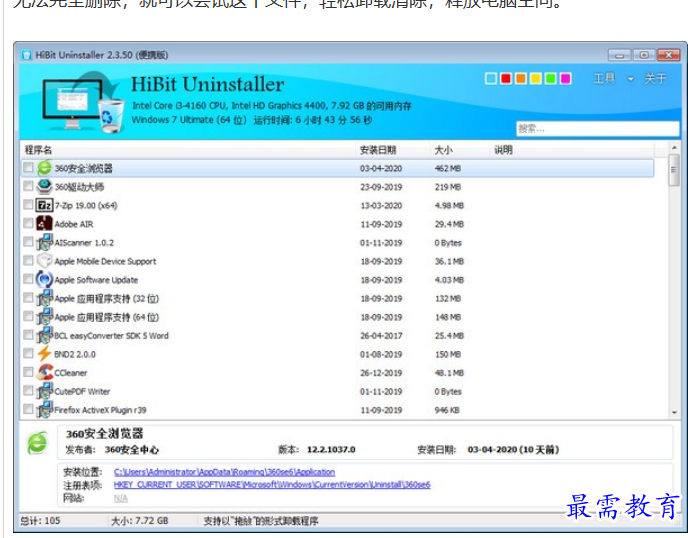Select the Apple Mobile Device Support checkbox
688x538 pixels.
(29, 261)
